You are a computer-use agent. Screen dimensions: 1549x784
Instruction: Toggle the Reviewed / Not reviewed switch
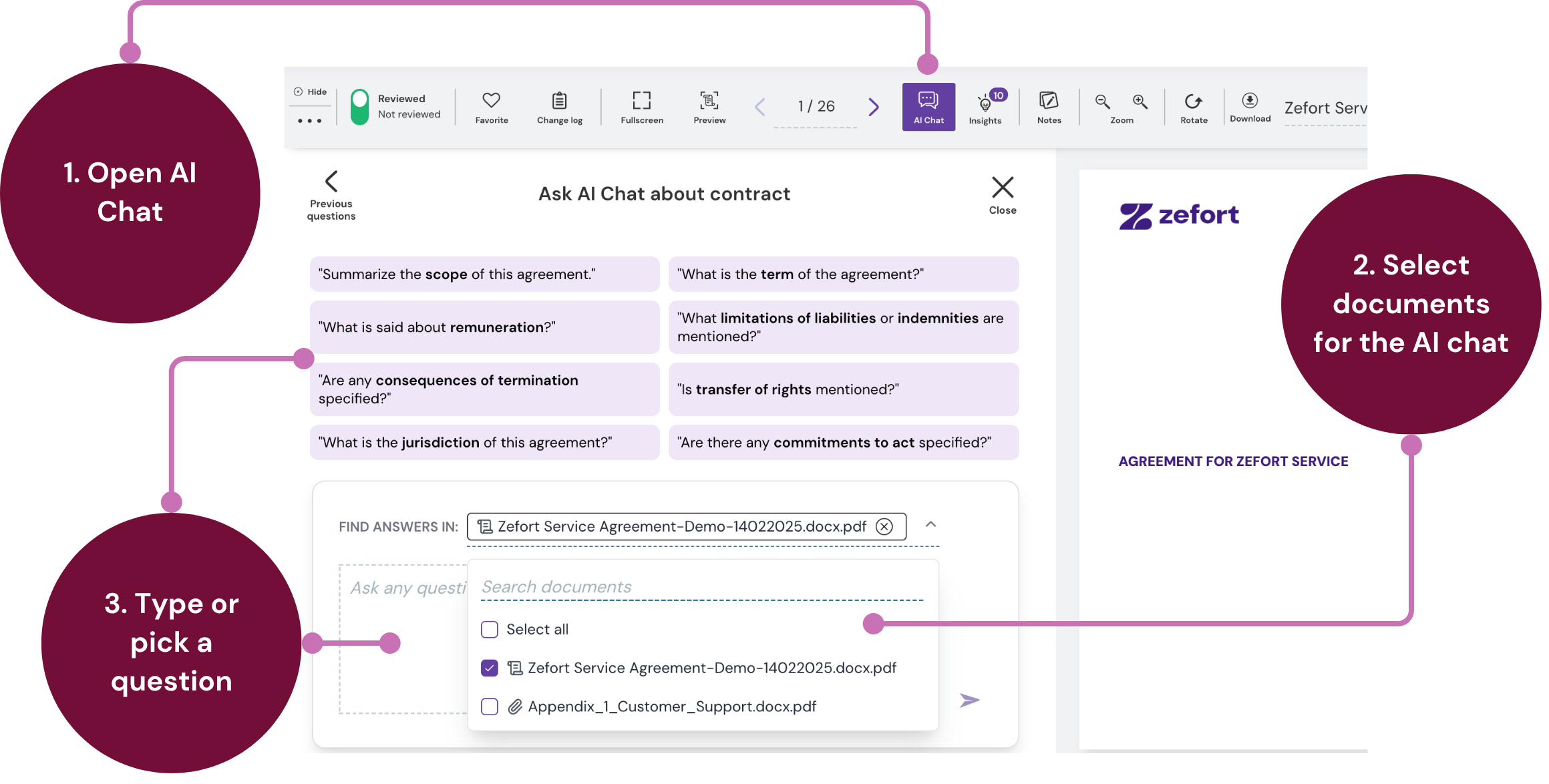360,107
